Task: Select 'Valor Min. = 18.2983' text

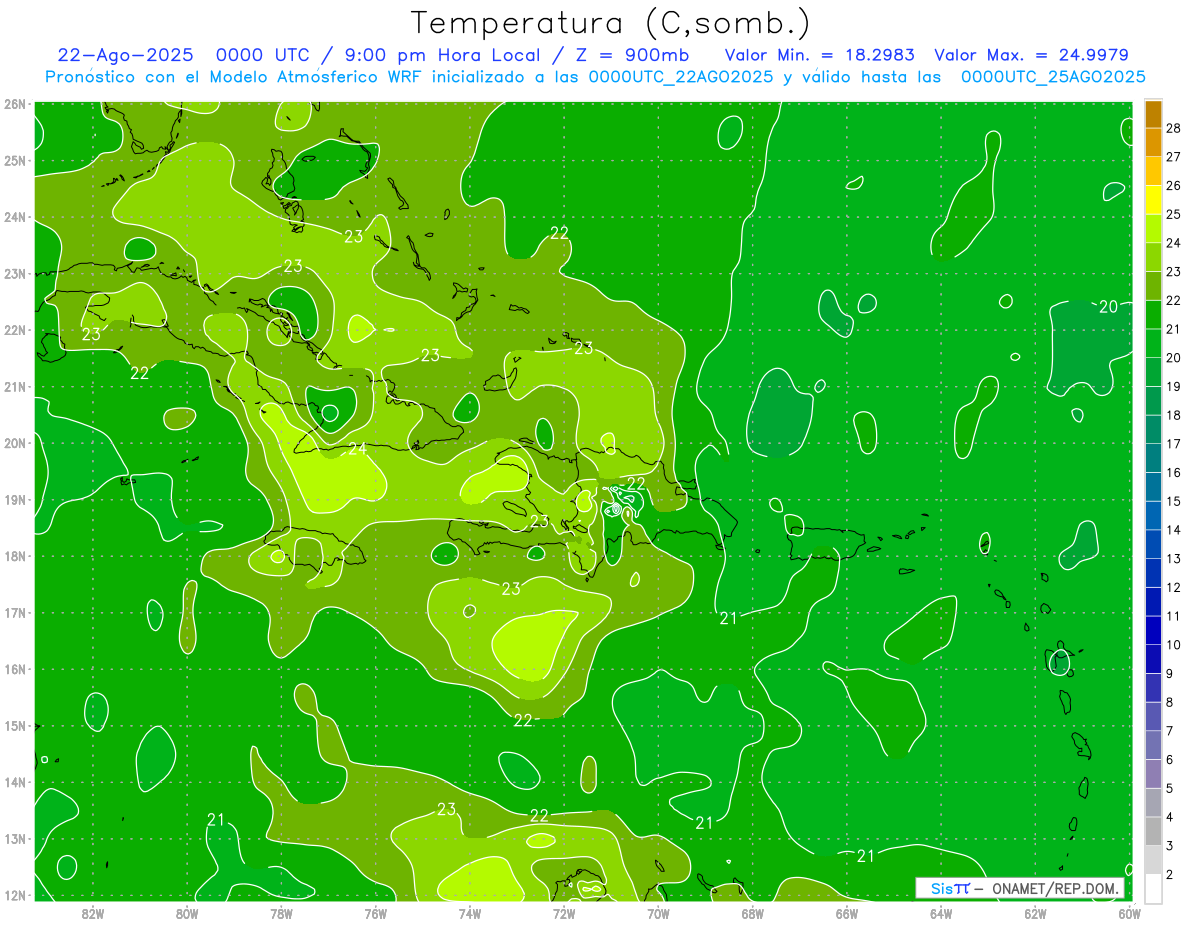Action: (820, 55)
